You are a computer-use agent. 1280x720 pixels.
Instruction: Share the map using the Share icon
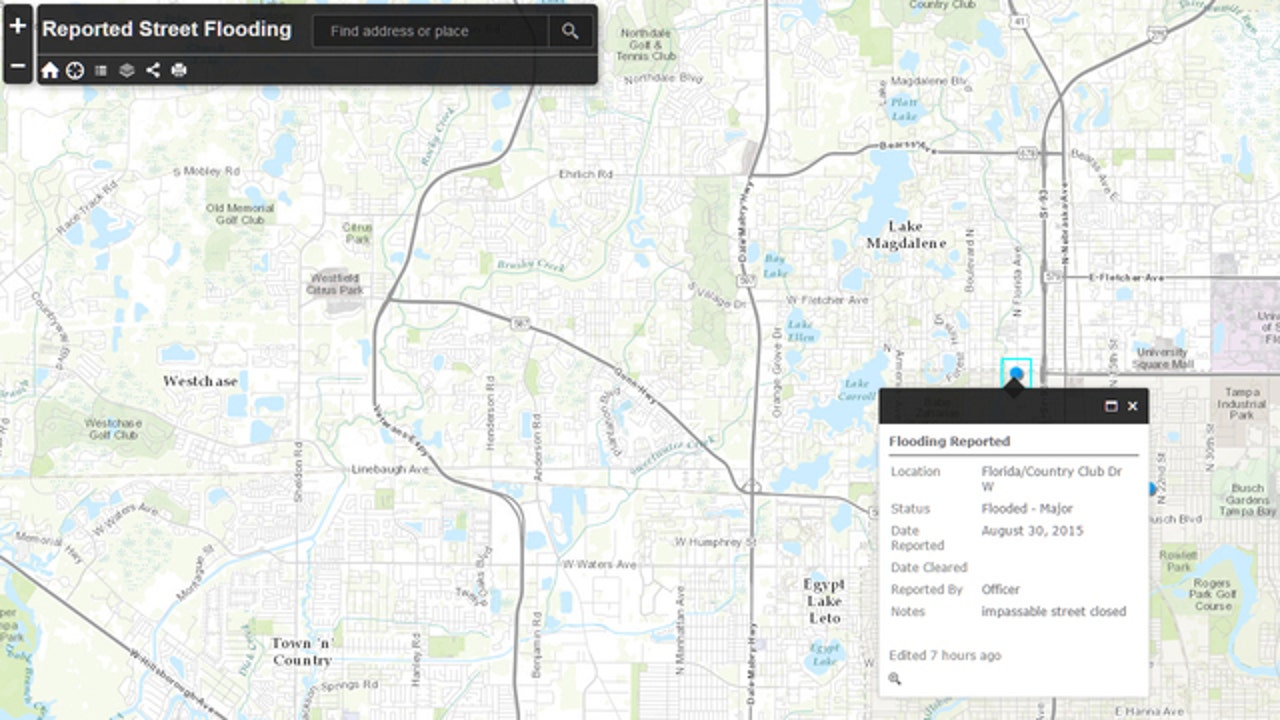click(x=152, y=70)
